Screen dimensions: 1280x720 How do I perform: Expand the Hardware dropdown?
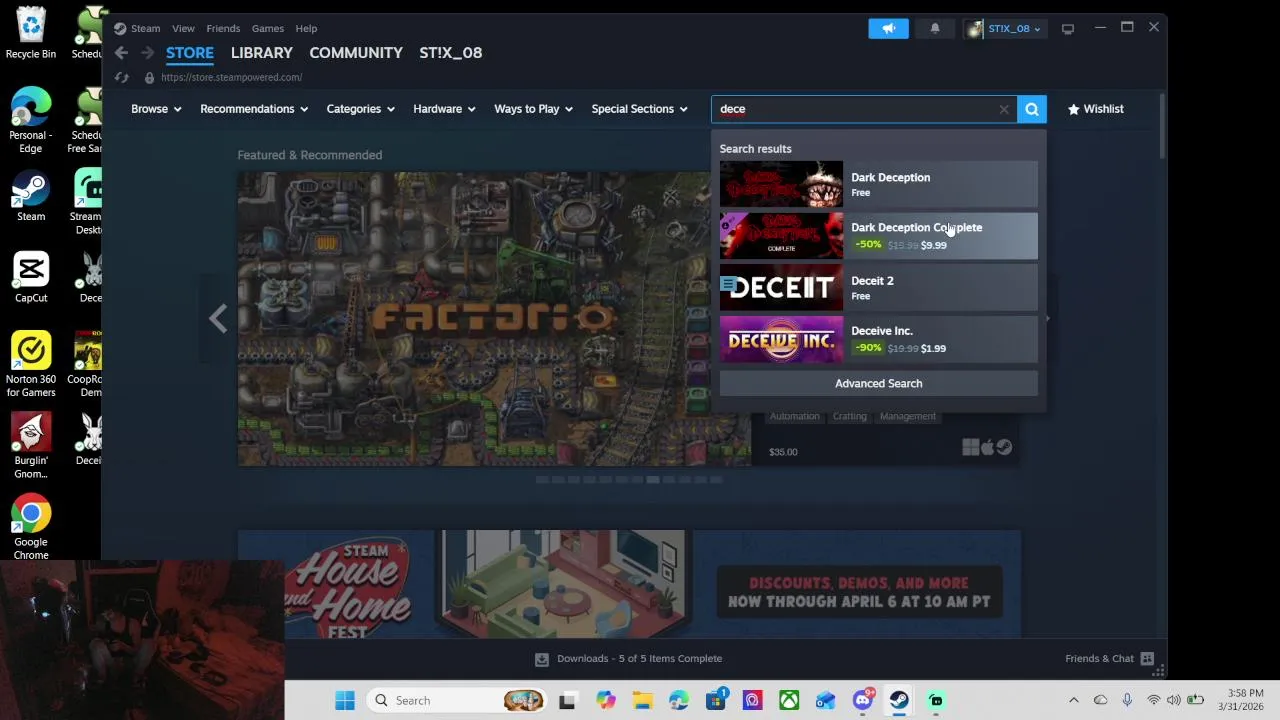[x=444, y=109]
